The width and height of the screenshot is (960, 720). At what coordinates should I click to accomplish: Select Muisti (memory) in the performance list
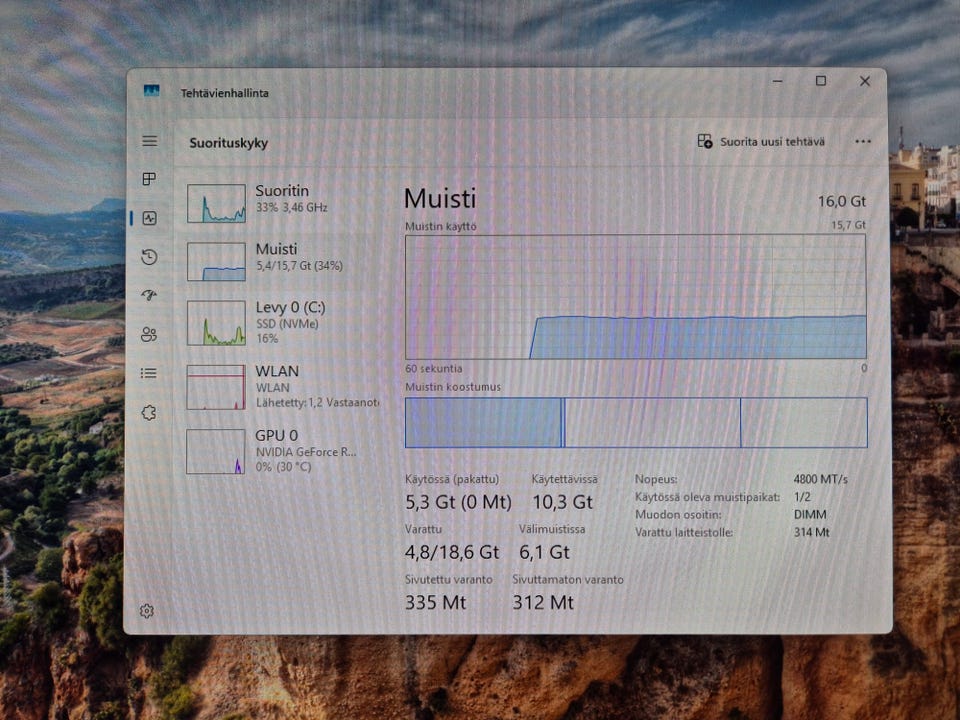280,260
